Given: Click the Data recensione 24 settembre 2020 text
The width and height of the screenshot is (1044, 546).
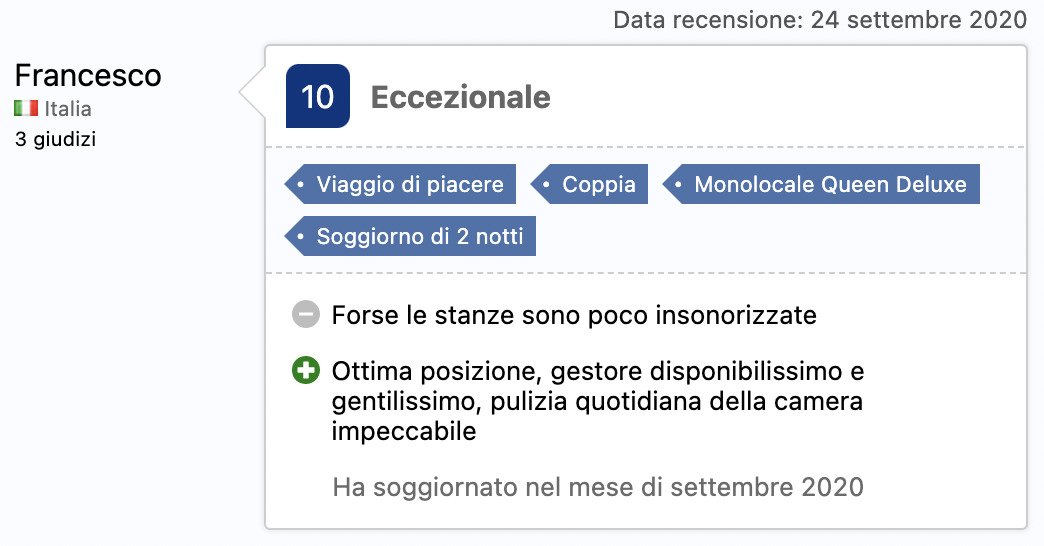Looking at the screenshot, I should (x=820, y=19).
